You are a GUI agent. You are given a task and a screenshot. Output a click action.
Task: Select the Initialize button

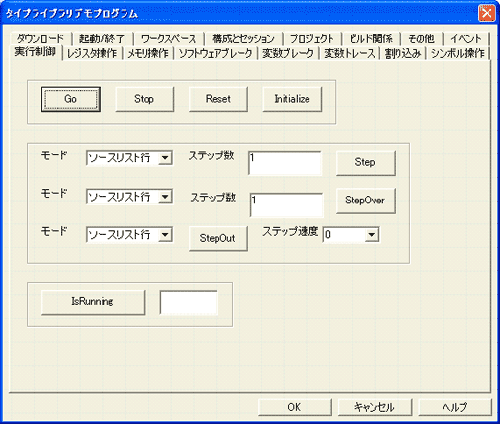tap(292, 99)
